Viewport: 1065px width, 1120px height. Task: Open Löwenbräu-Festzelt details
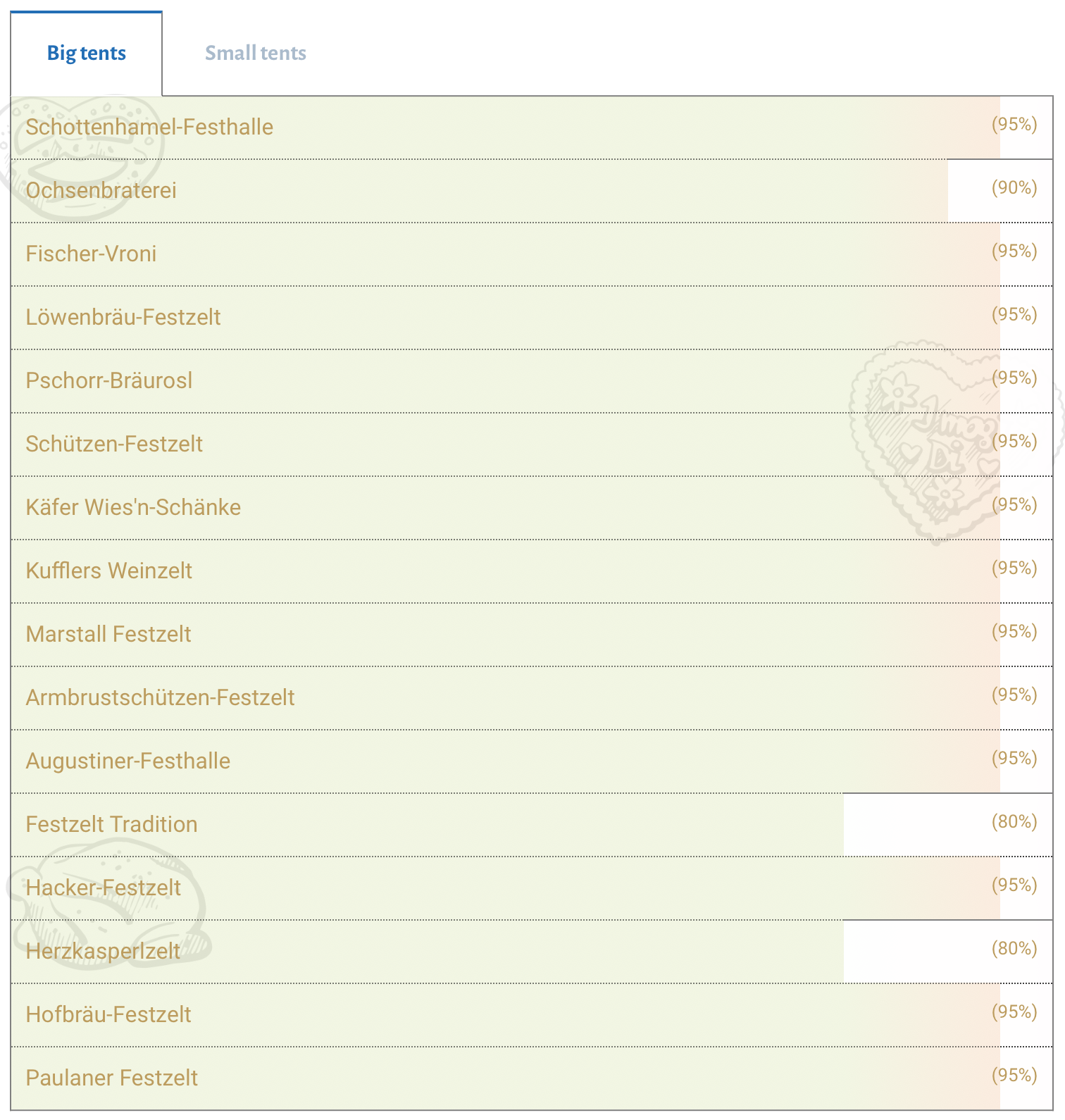pos(123,318)
